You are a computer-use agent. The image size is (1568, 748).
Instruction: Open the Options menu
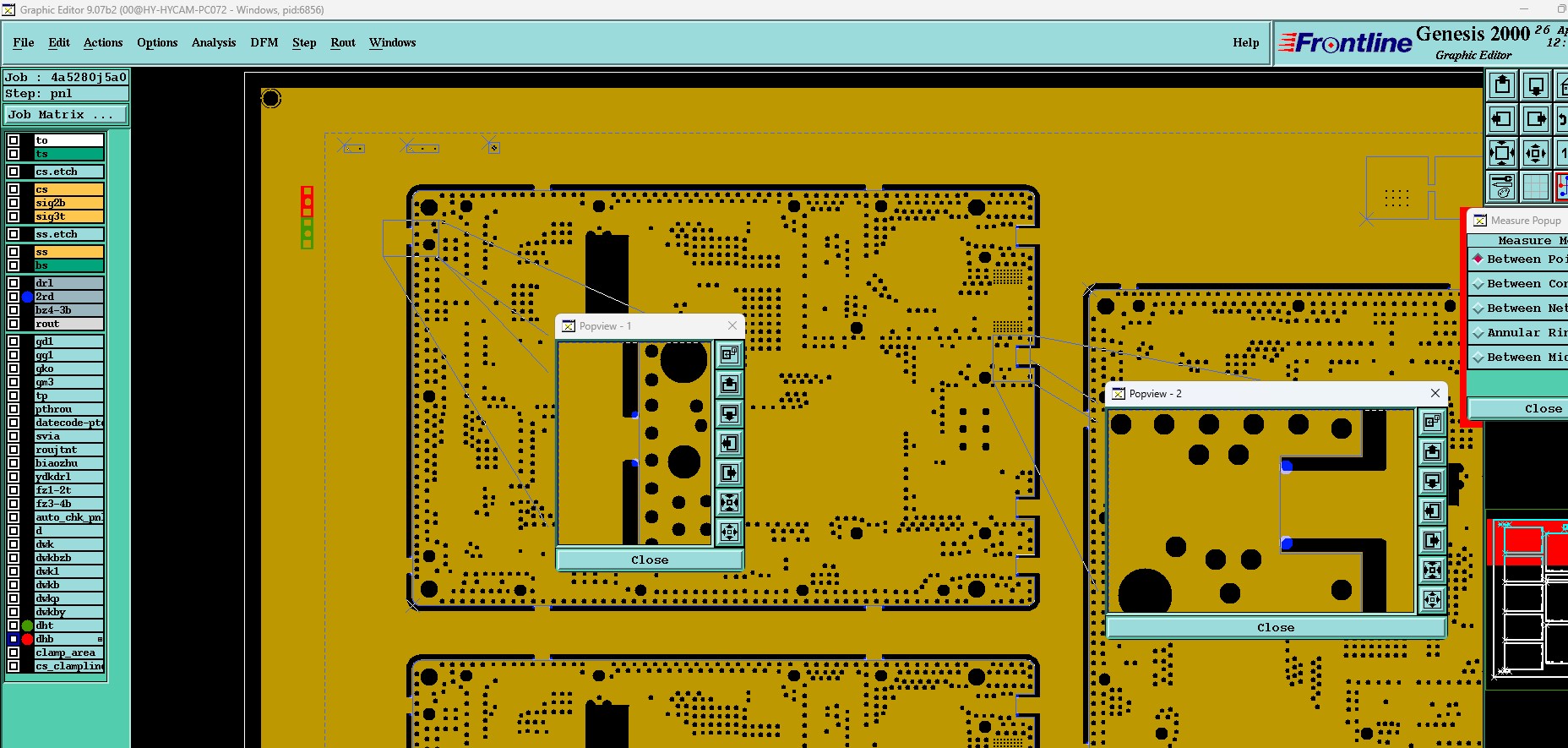(x=157, y=42)
